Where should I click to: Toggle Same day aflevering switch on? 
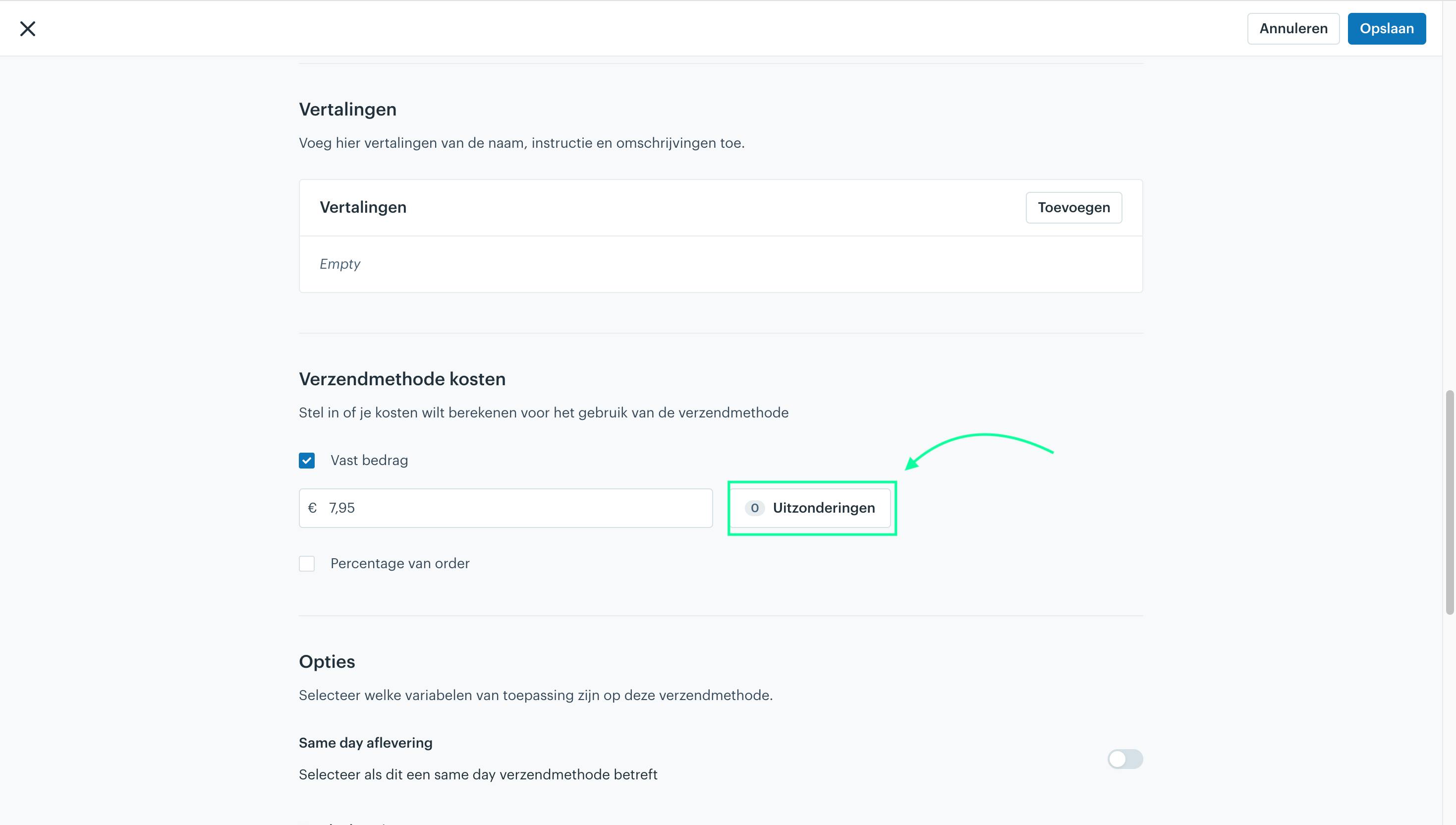(1125, 759)
